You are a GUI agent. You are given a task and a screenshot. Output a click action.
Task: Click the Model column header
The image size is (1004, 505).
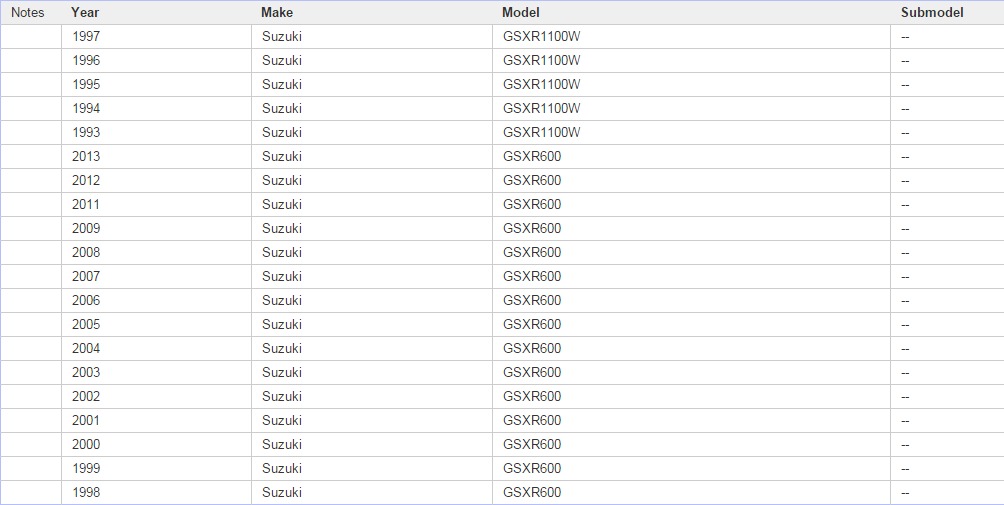520,12
